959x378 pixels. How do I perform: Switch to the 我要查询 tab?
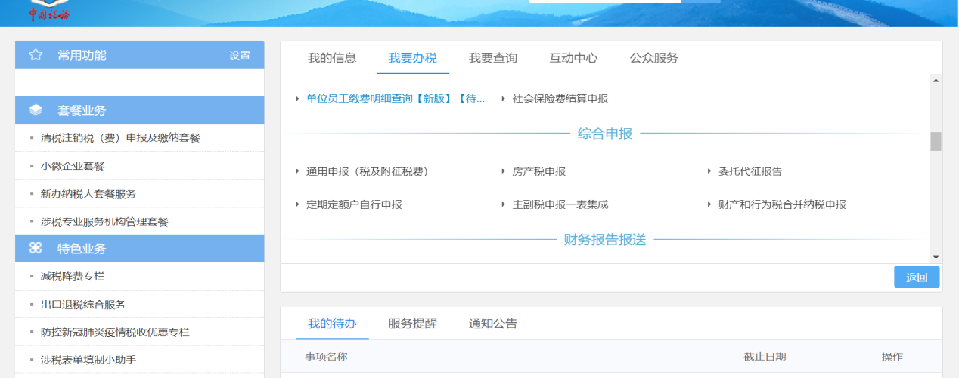click(x=493, y=58)
